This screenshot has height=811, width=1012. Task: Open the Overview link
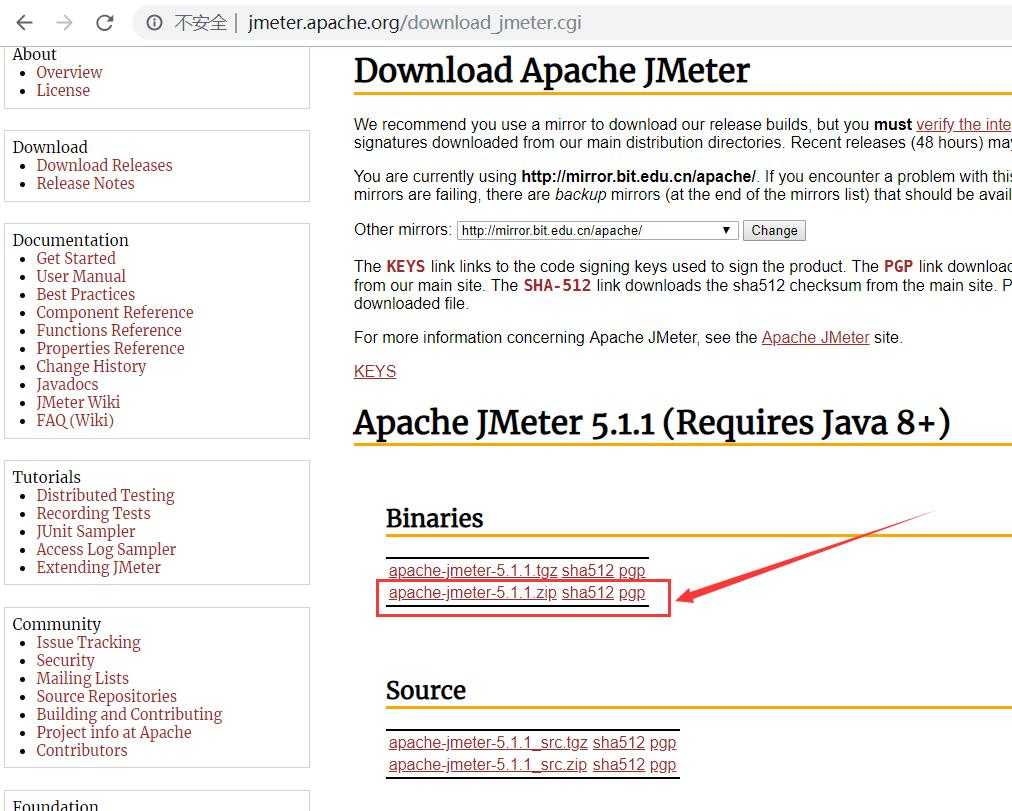click(x=69, y=72)
